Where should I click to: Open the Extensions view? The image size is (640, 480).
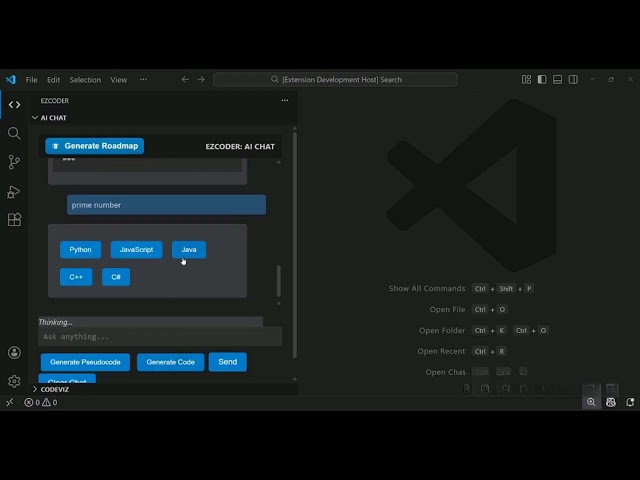click(x=14, y=220)
